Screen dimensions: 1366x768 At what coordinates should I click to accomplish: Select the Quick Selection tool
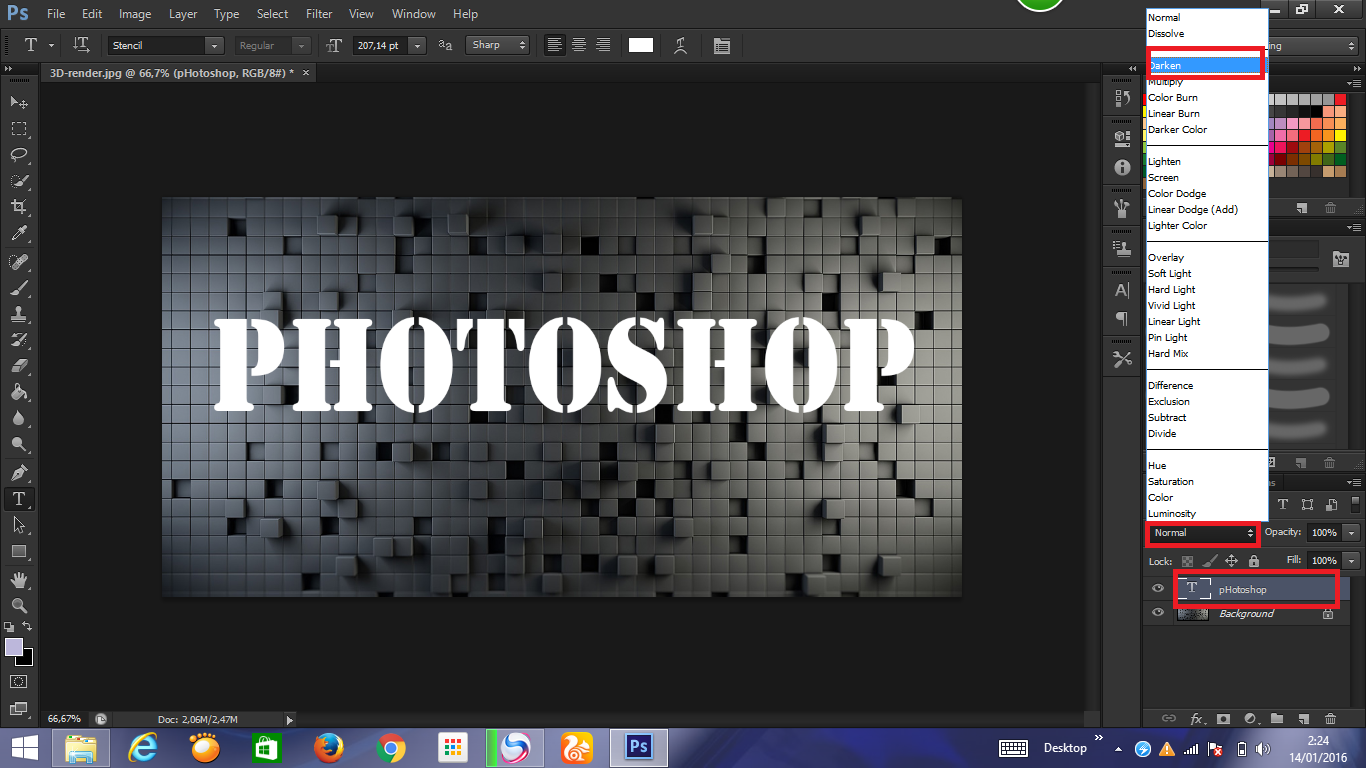coord(19,181)
